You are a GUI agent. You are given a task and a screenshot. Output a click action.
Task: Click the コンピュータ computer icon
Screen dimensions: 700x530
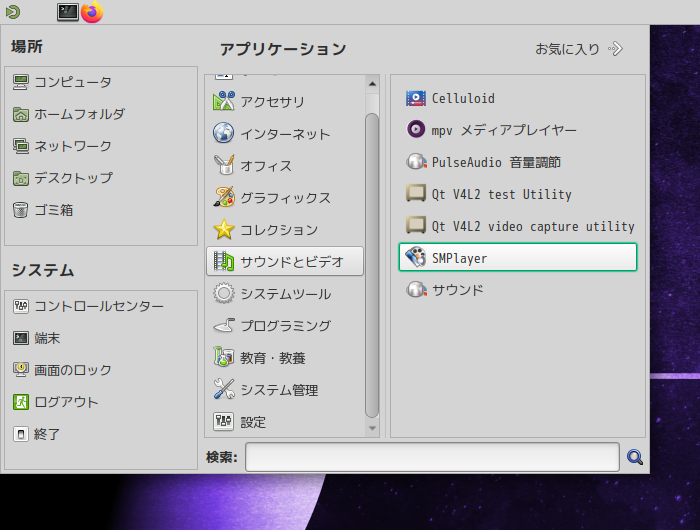click(21, 82)
